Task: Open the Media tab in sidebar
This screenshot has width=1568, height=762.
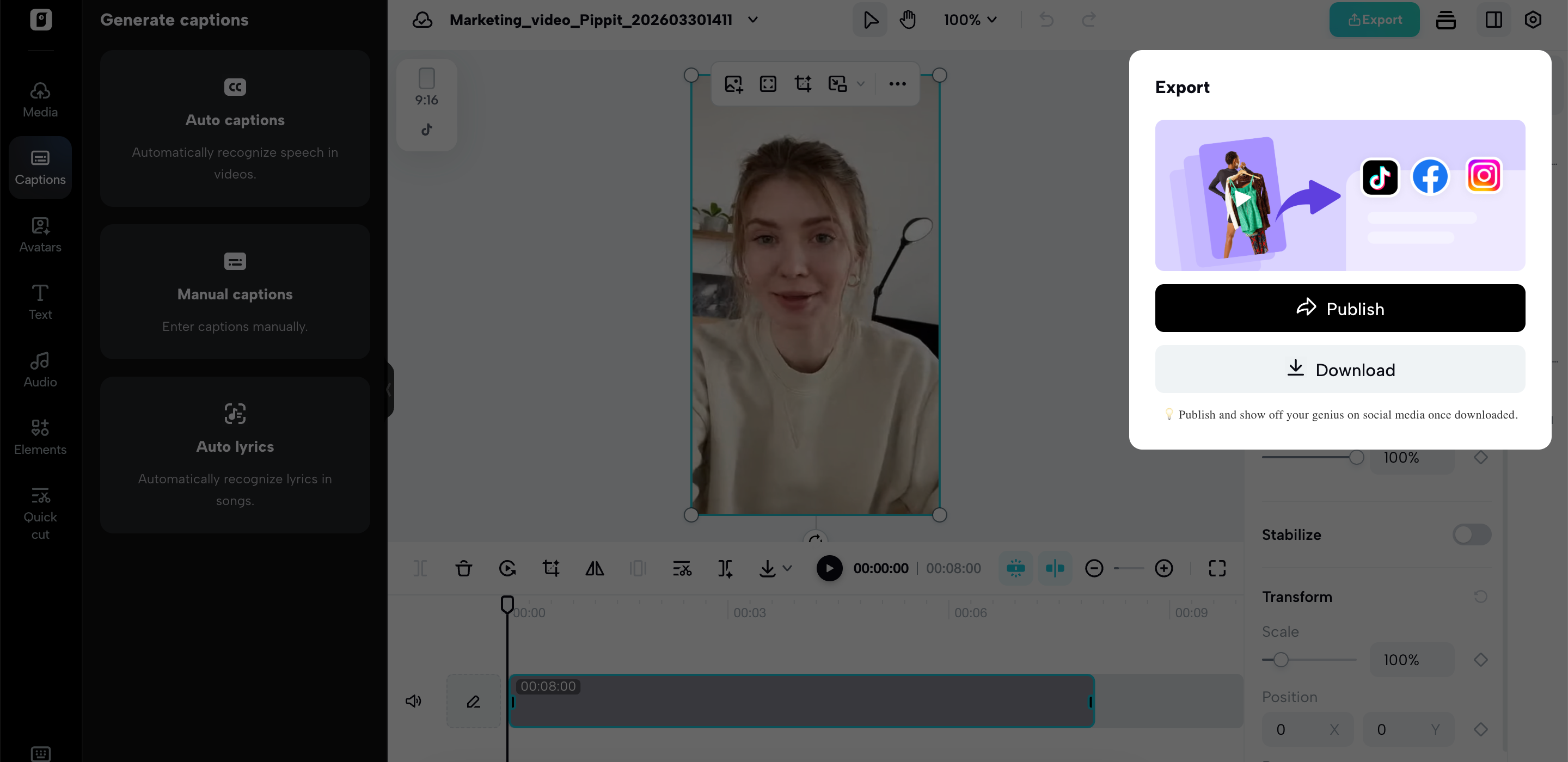Action: tap(40, 100)
